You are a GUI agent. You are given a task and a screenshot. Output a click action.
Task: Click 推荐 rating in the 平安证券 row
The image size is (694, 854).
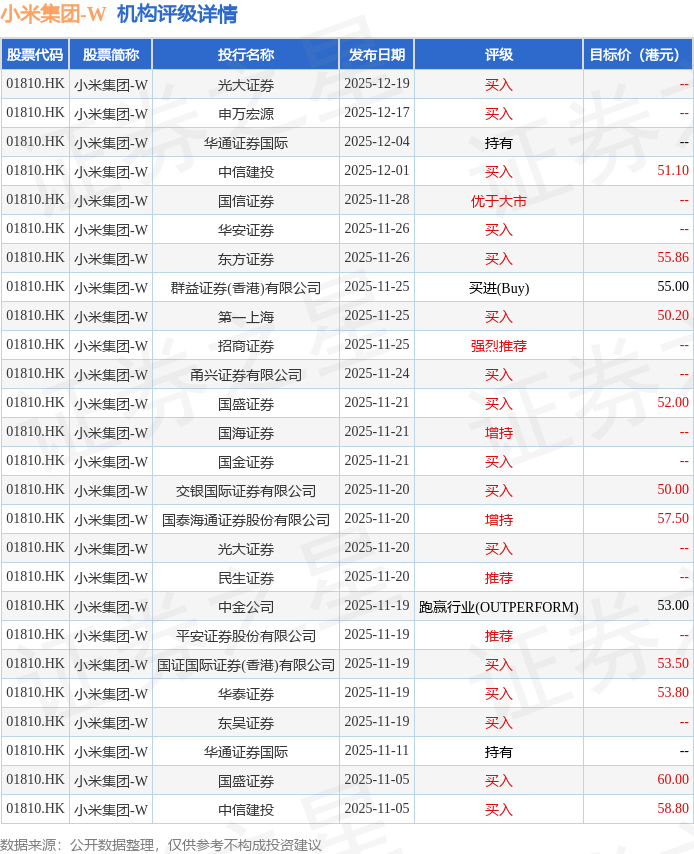(x=498, y=636)
